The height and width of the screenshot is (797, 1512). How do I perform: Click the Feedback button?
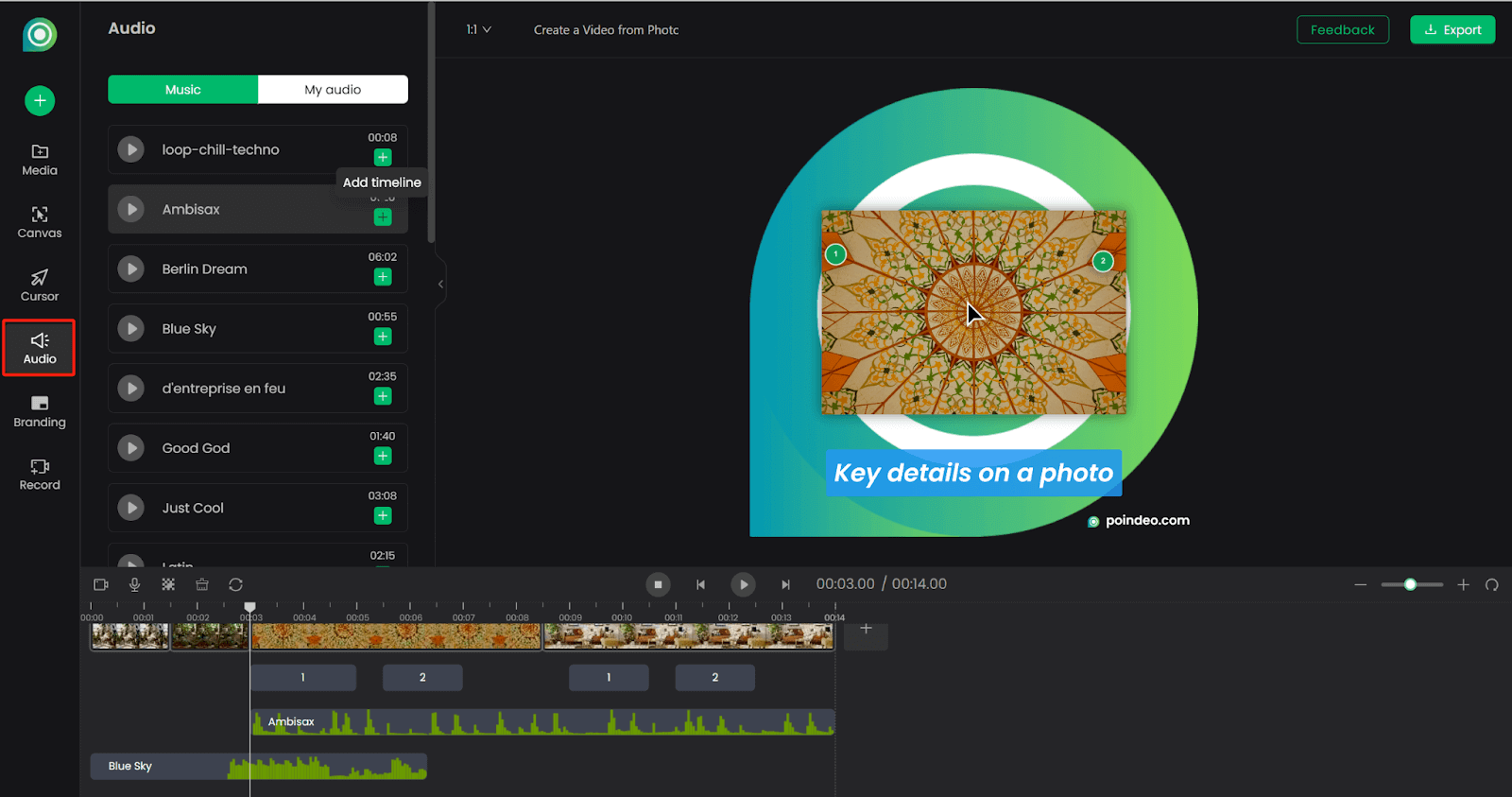[x=1343, y=29]
